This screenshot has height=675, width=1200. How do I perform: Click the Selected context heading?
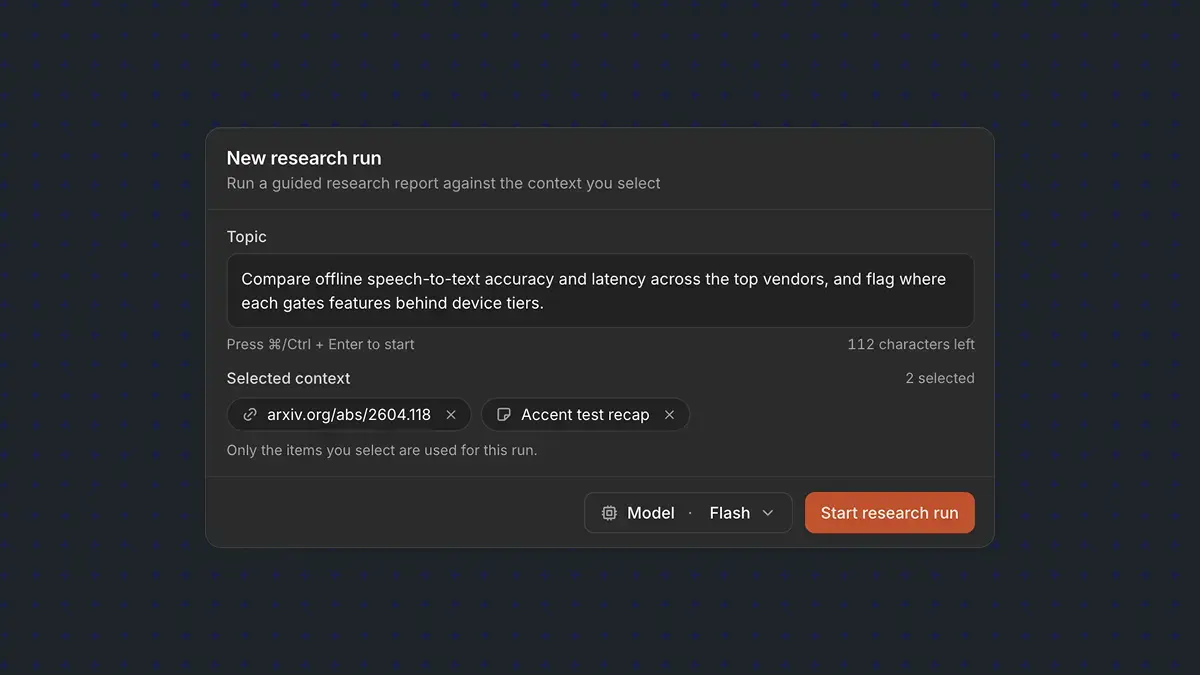tap(288, 378)
